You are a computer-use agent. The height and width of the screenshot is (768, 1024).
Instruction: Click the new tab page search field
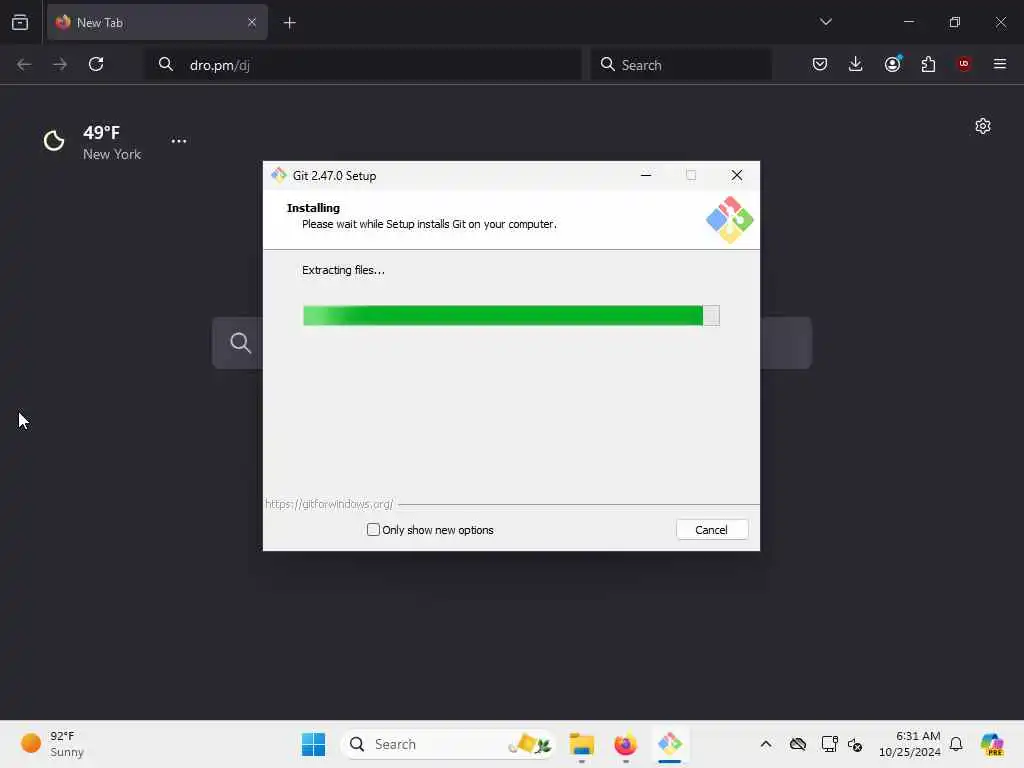point(511,343)
